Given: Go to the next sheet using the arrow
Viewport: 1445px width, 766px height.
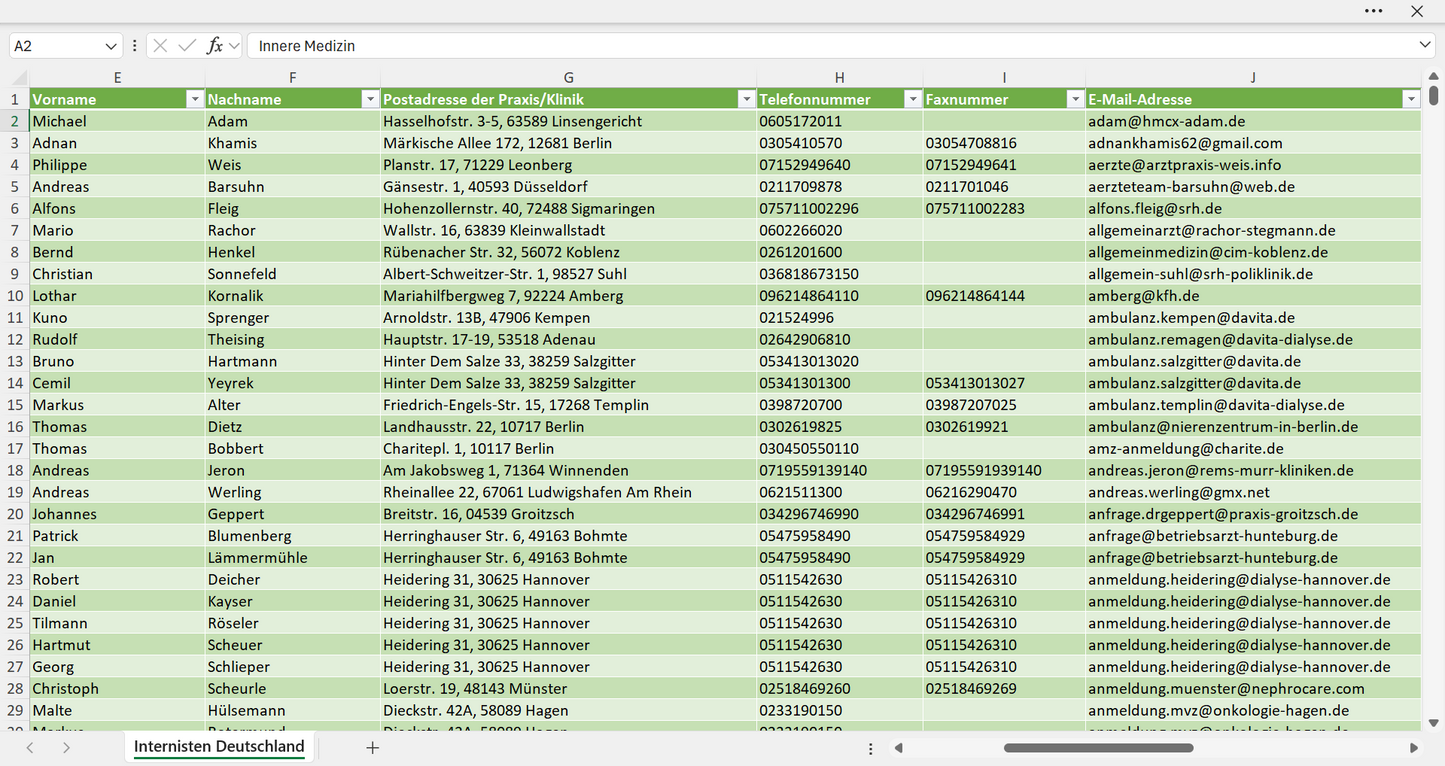Looking at the screenshot, I should click(x=66, y=748).
